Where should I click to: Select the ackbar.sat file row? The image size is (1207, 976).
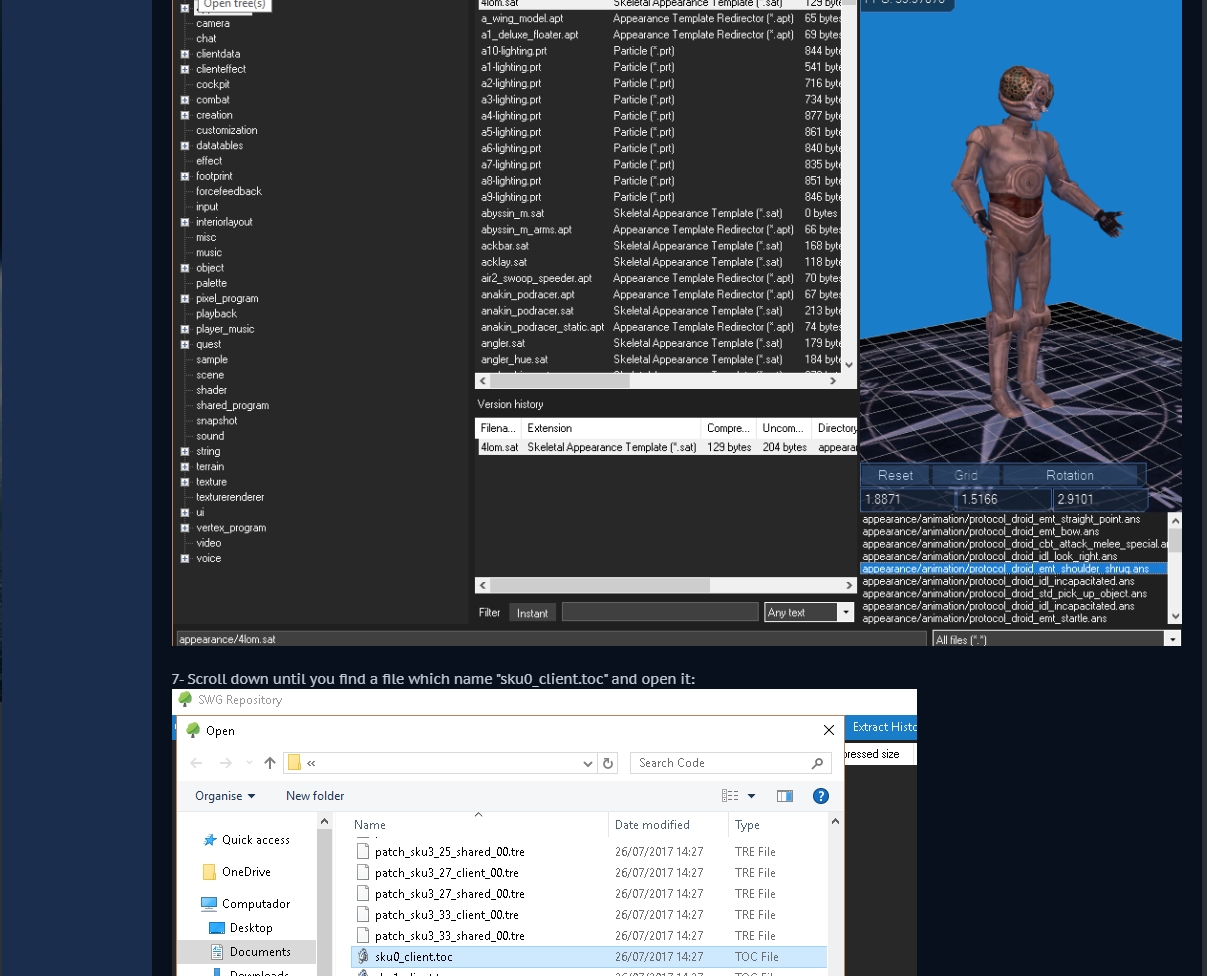[x=659, y=246]
